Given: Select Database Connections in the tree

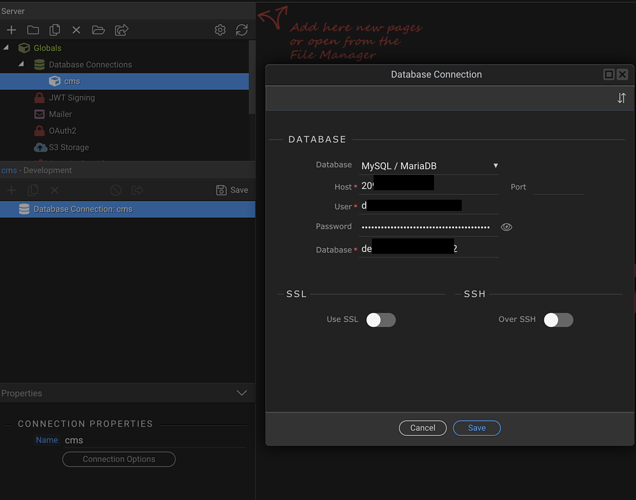Looking at the screenshot, I should click(x=90, y=64).
